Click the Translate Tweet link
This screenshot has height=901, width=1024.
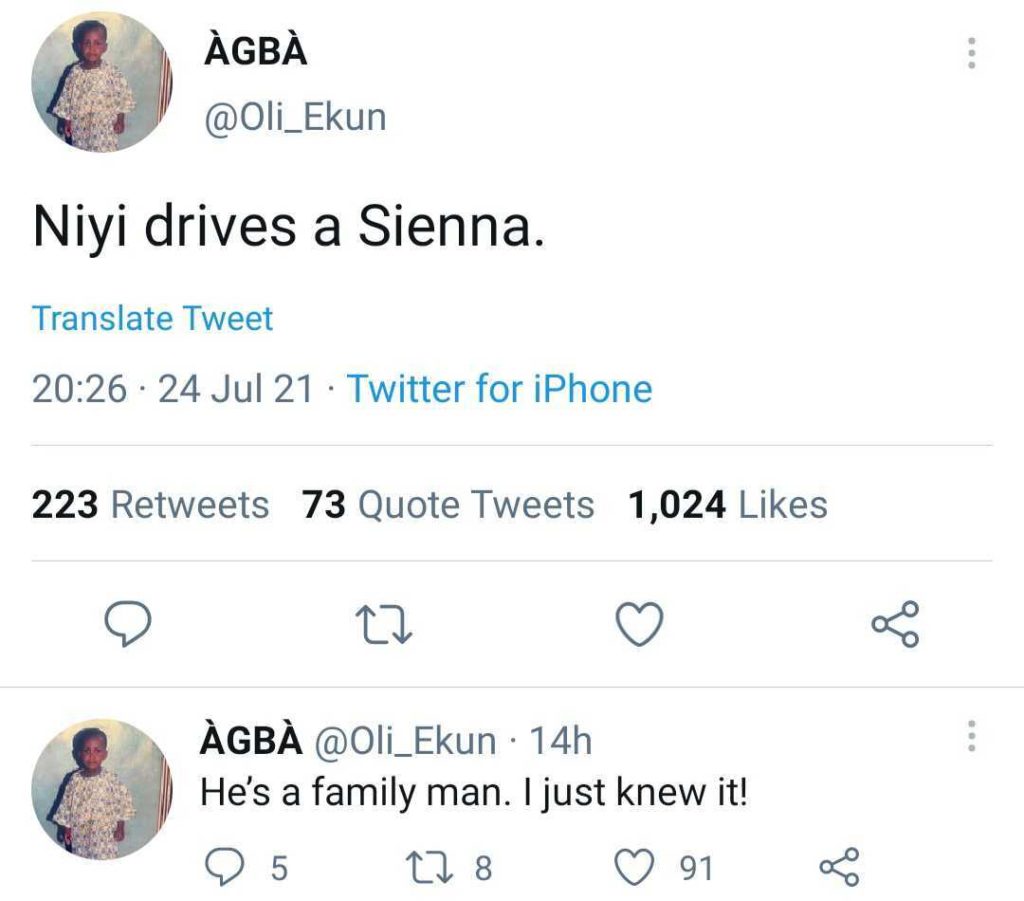tap(152, 319)
